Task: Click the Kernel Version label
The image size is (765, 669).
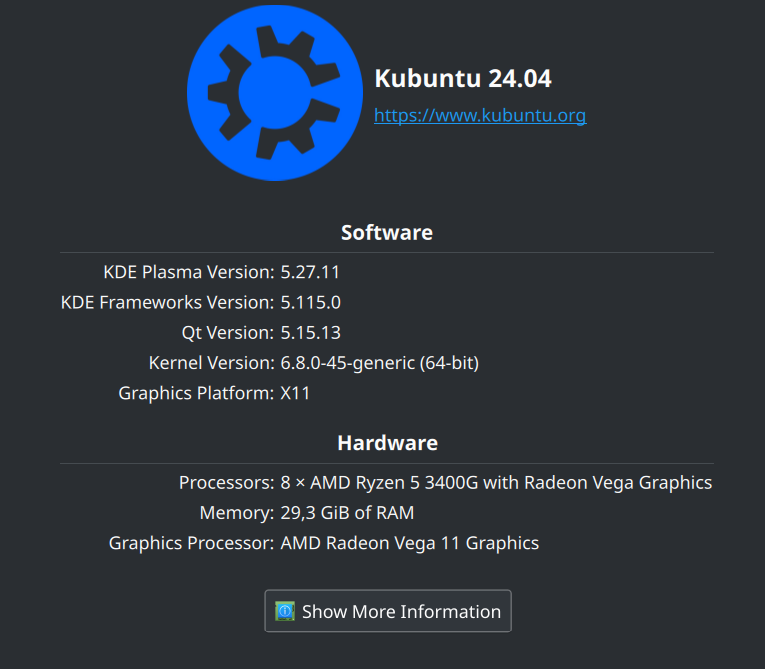Action: 212,363
